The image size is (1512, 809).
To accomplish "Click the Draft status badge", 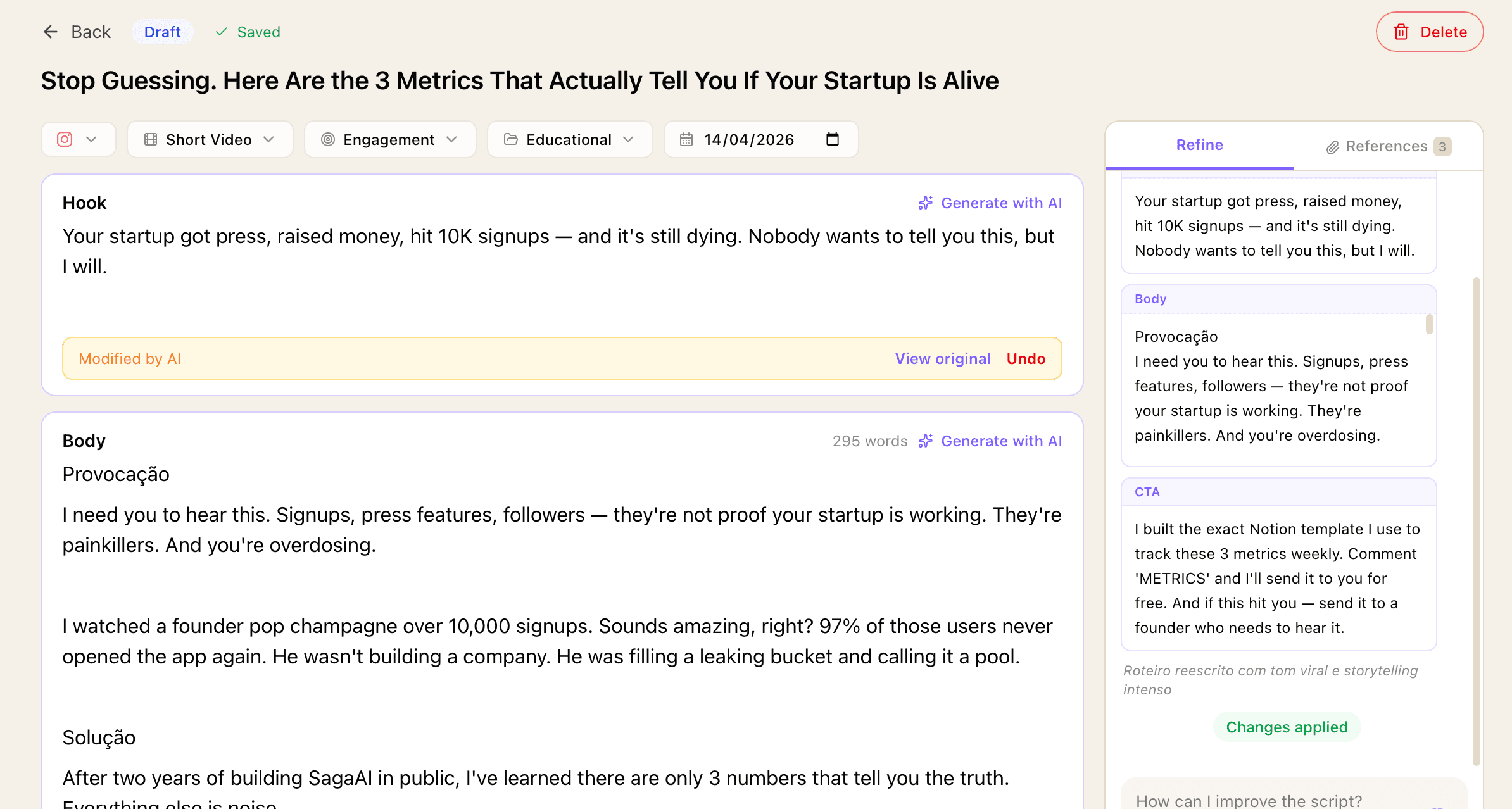I will (x=163, y=32).
